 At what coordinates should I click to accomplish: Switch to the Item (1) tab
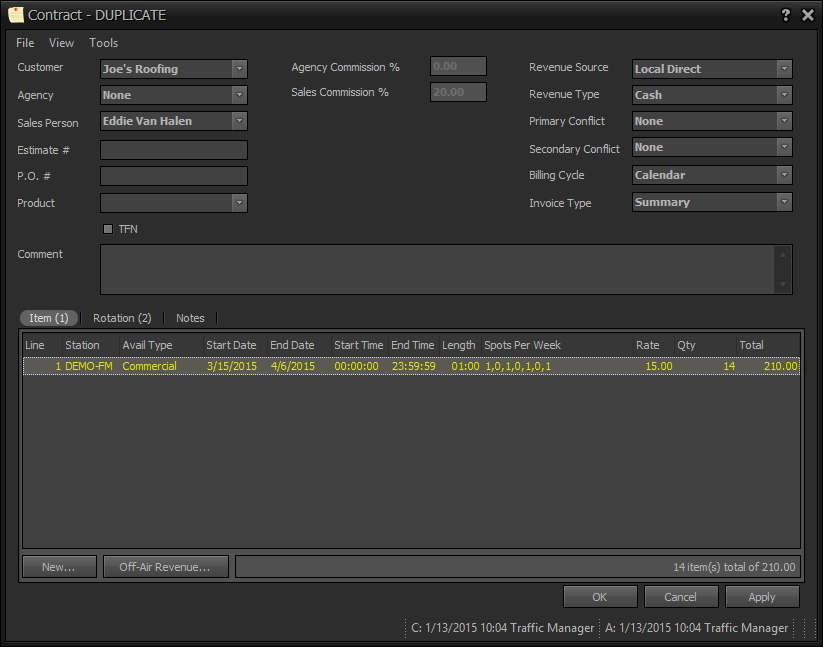(49, 318)
